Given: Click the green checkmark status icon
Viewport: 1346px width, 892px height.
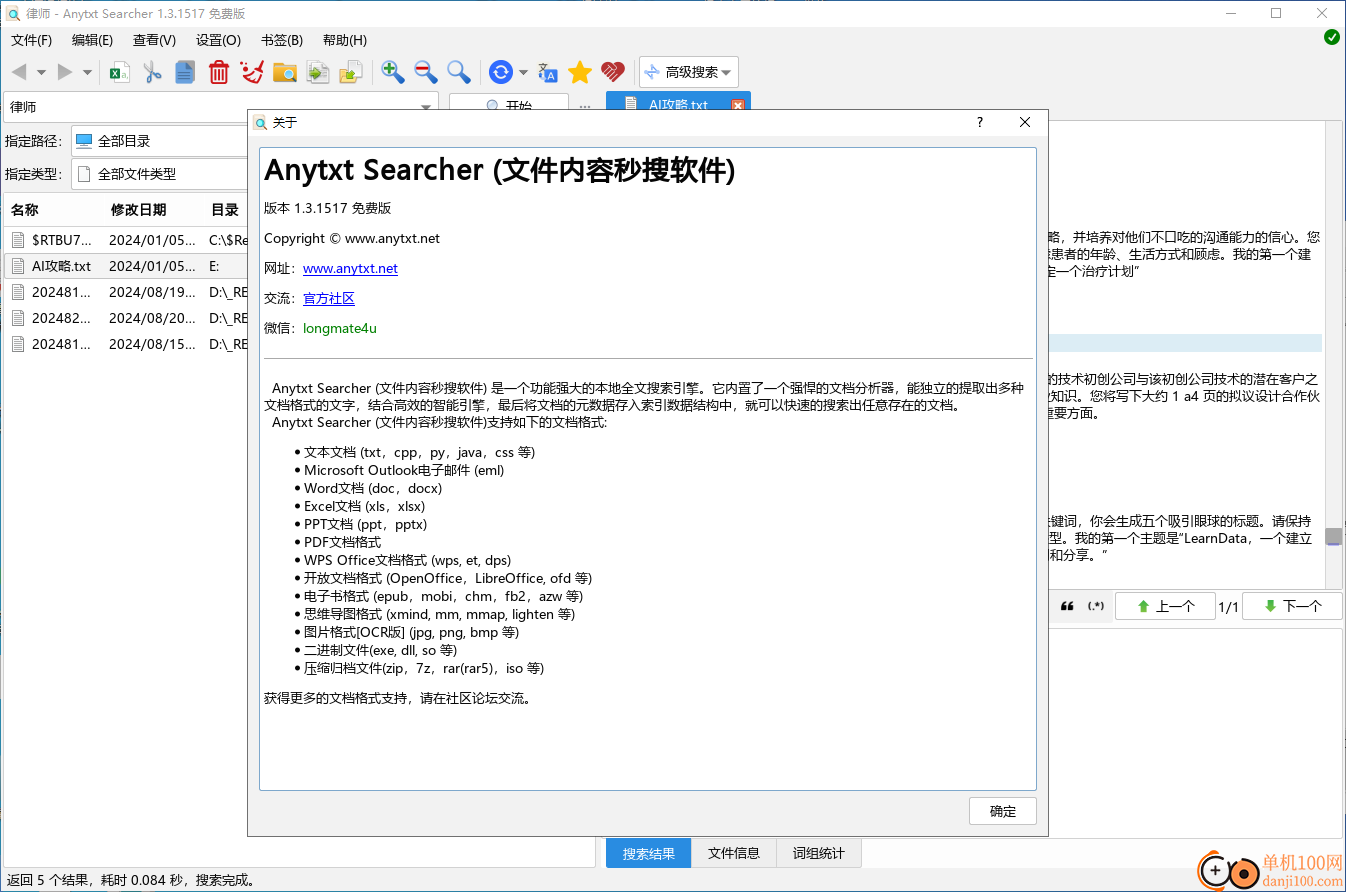Looking at the screenshot, I should [1332, 37].
